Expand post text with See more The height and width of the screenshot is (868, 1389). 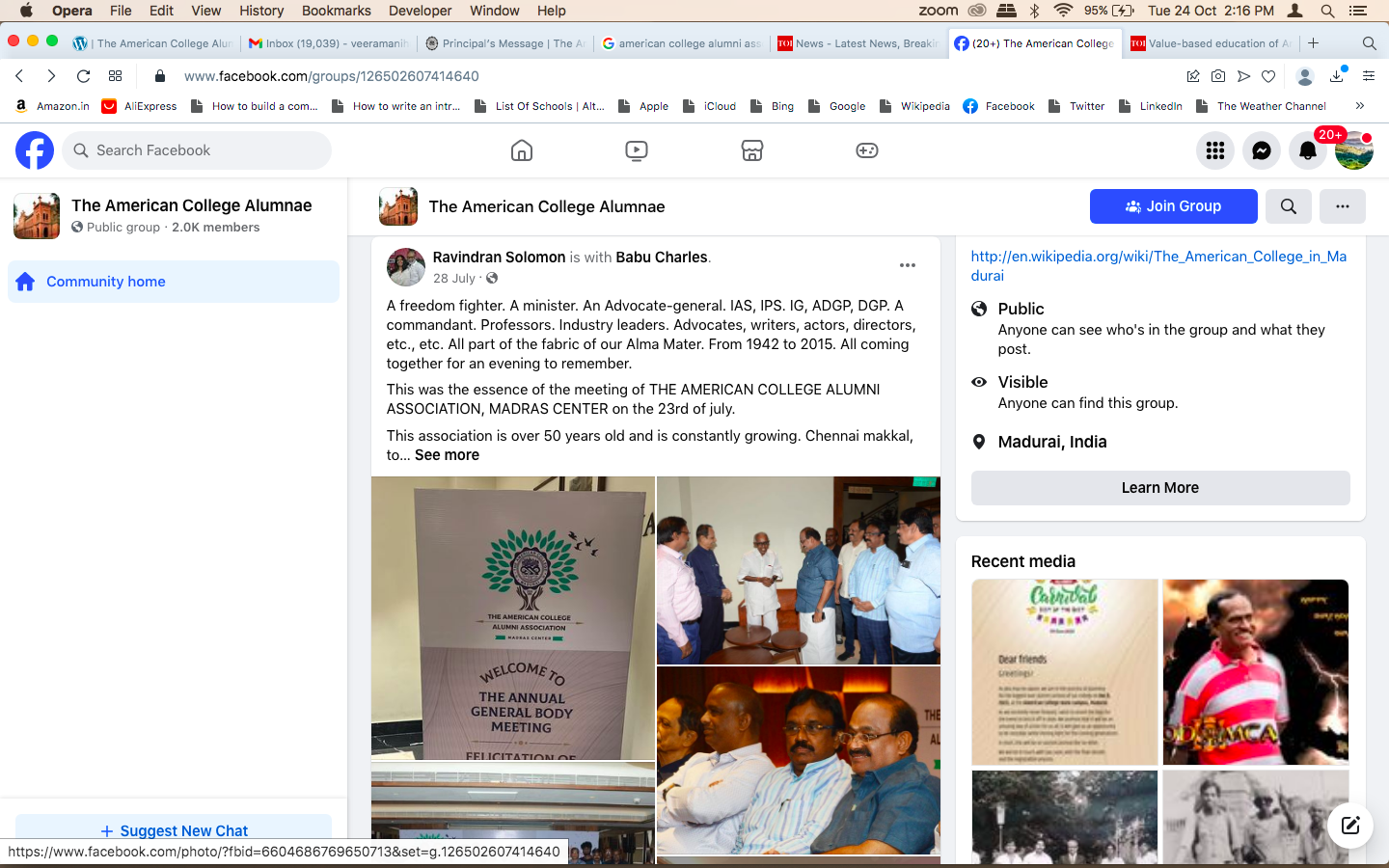tap(447, 455)
